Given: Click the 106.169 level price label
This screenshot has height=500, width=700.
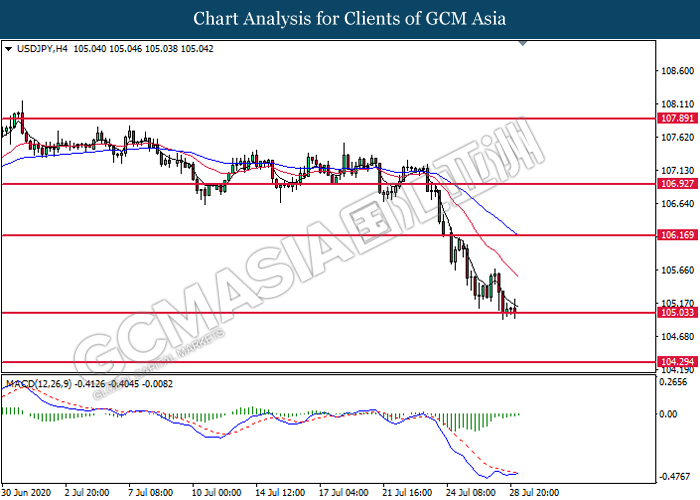Looking at the screenshot, I should (677, 235).
